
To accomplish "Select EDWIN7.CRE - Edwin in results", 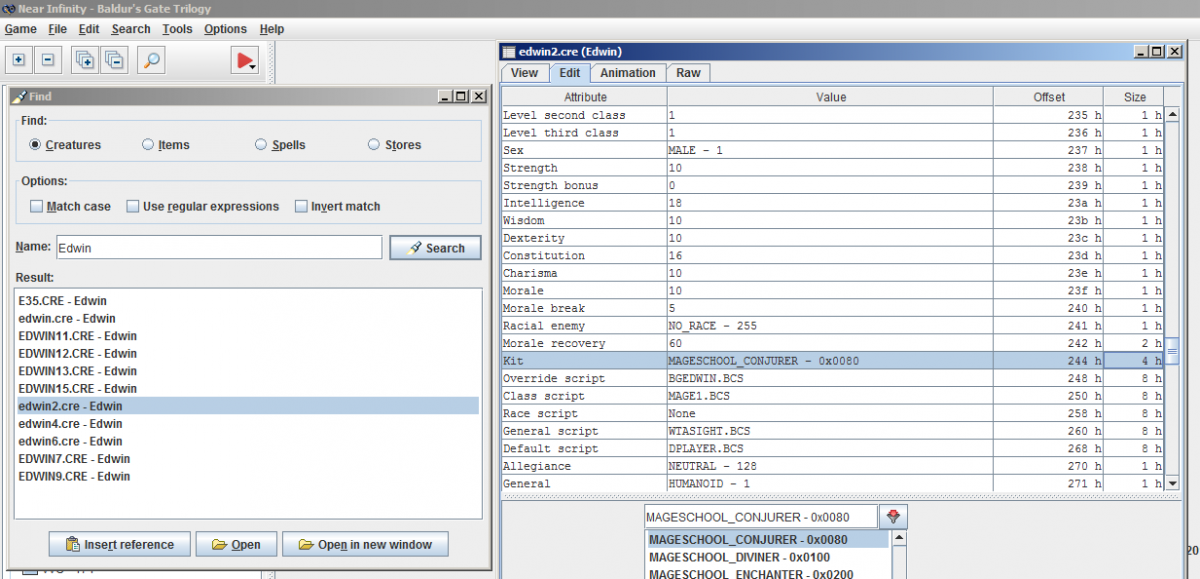I will (248, 459).
